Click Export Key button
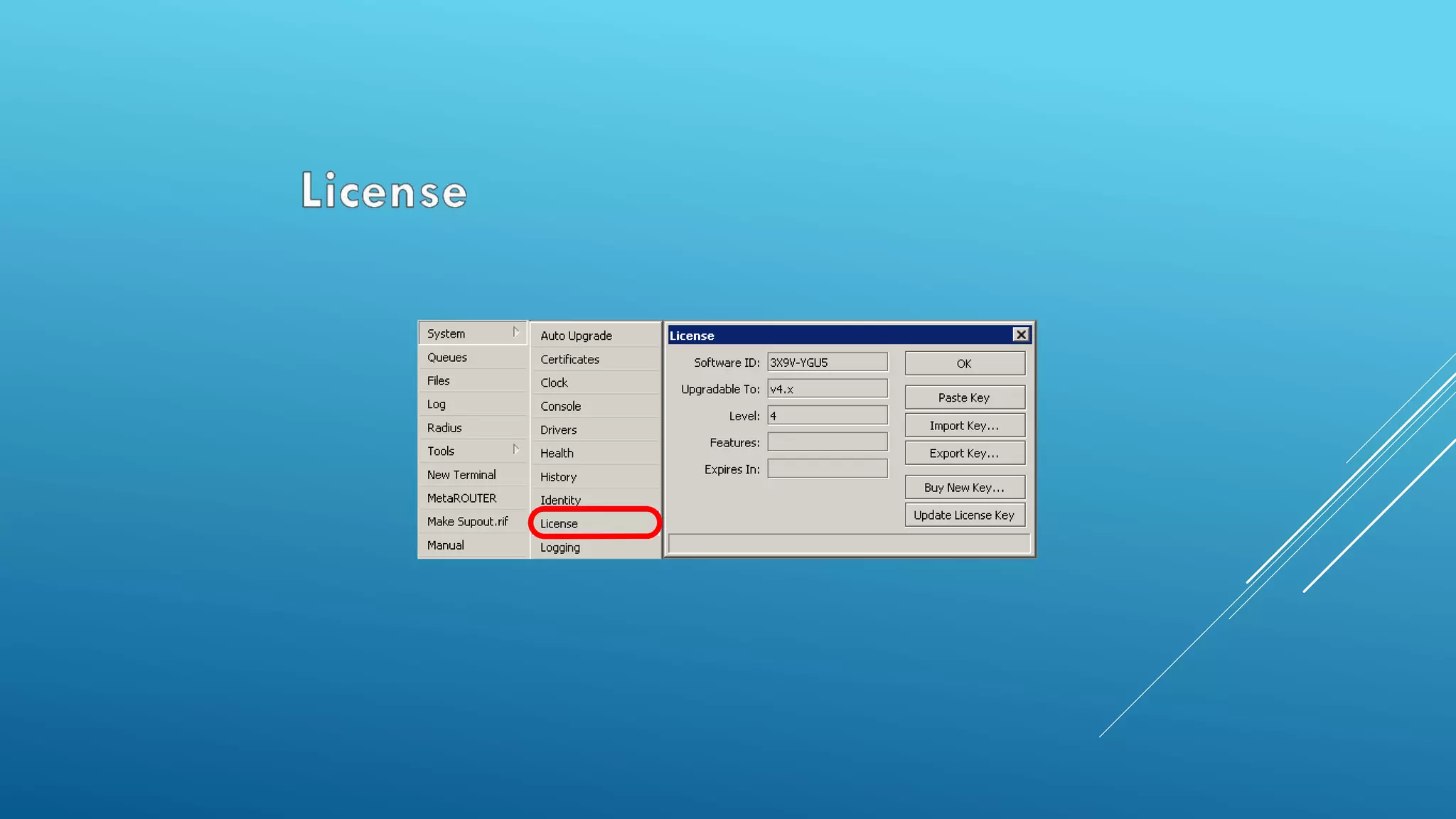1456x819 pixels. [964, 454]
